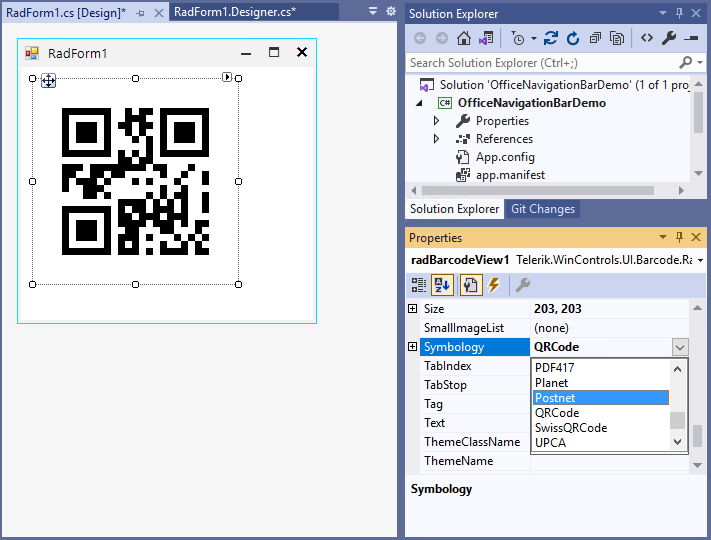Image resolution: width=711 pixels, height=540 pixels.
Task: Auto-hide the Properties panel with pin icon
Action: (679, 237)
